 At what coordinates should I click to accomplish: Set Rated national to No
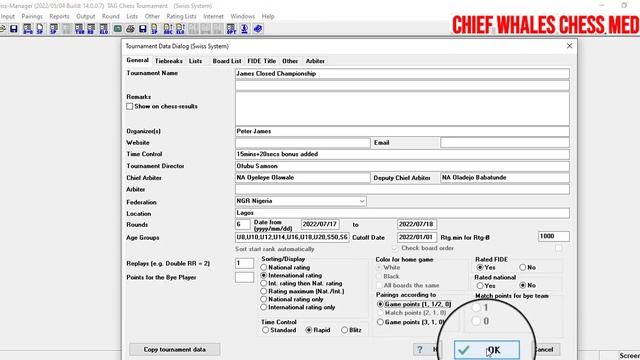click(522, 285)
